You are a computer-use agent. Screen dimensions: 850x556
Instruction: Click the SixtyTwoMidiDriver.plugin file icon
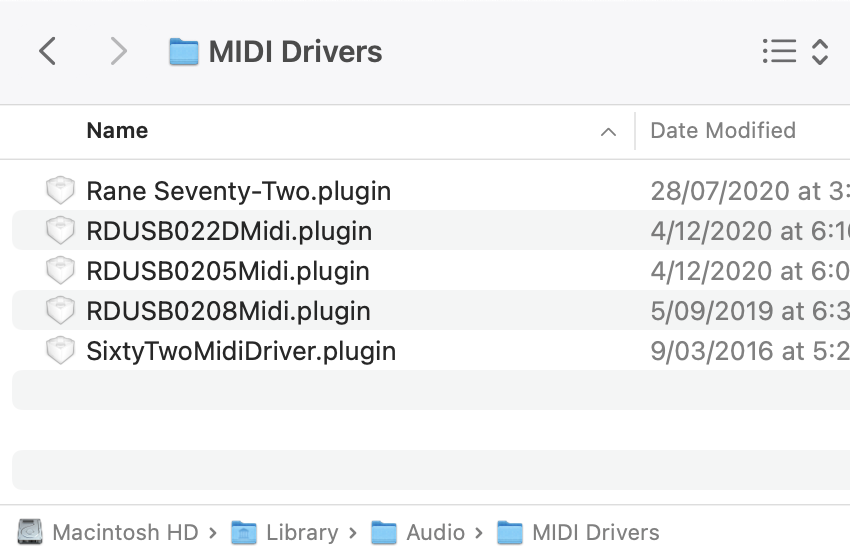tap(60, 351)
